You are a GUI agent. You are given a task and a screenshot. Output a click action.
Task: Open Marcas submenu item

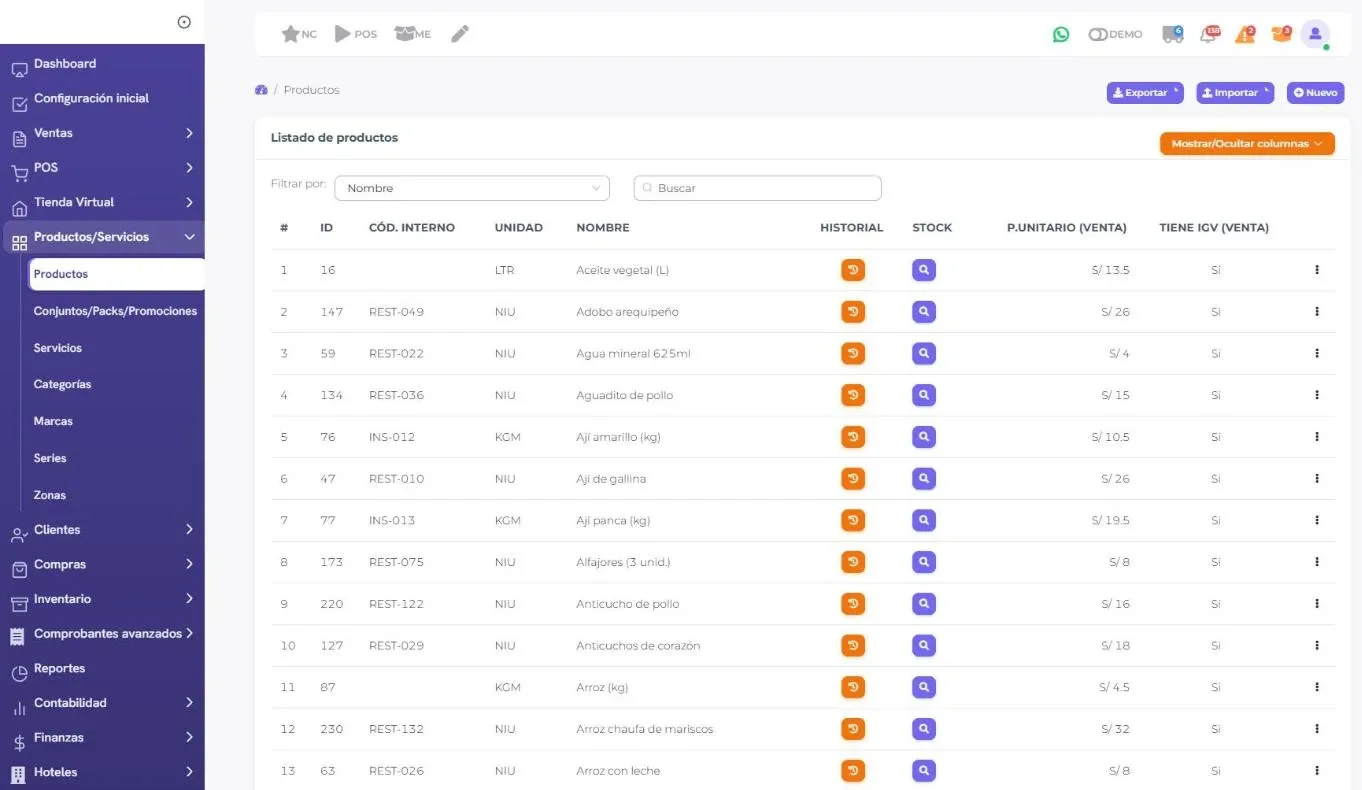tap(53, 421)
